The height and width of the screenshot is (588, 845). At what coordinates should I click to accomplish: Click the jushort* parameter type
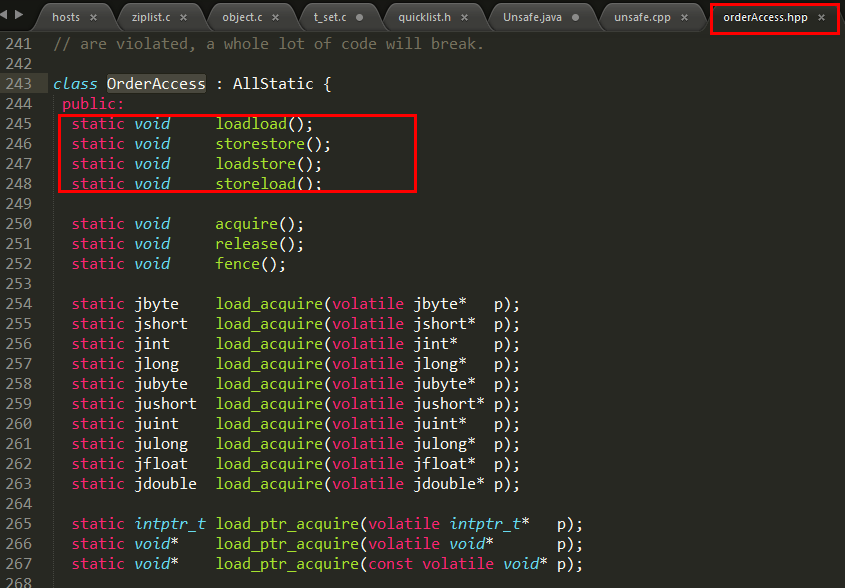[449, 404]
